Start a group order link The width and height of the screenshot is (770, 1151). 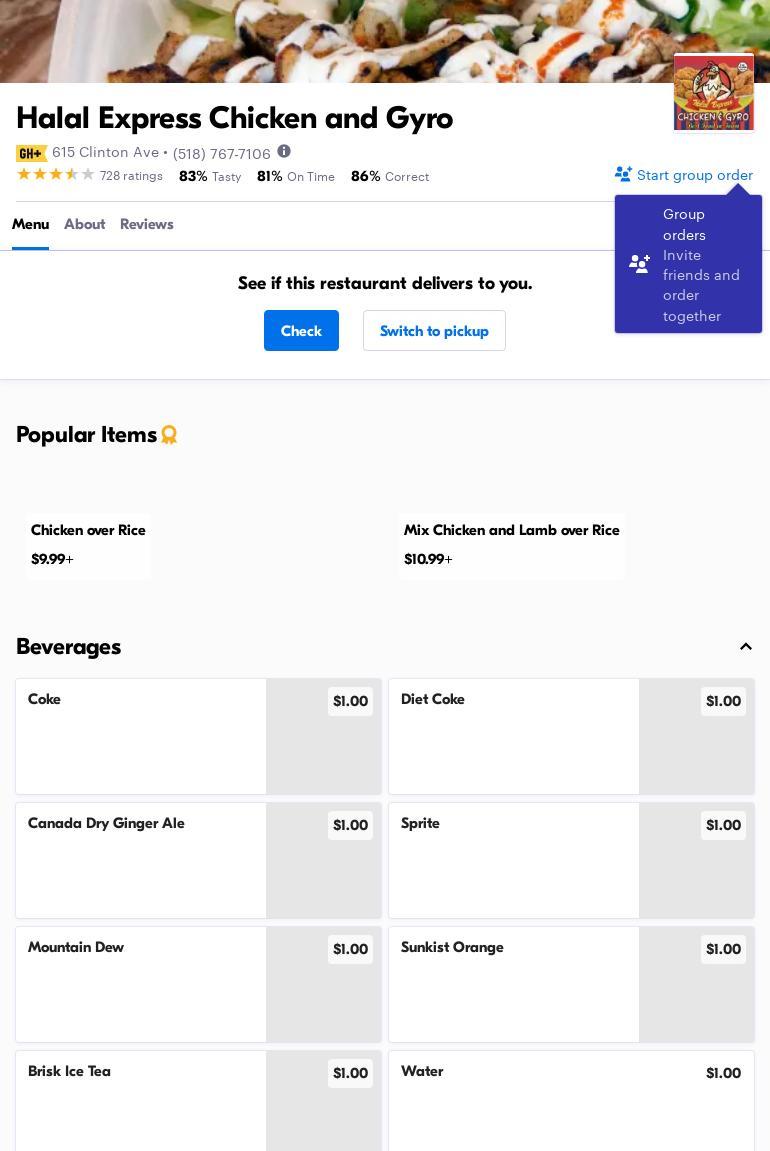tap(694, 175)
